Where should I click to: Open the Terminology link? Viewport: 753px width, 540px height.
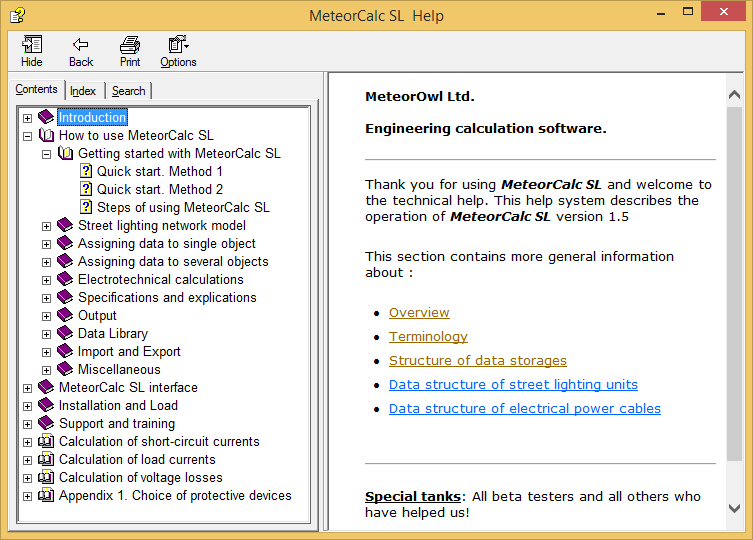pyautogui.click(x=428, y=336)
